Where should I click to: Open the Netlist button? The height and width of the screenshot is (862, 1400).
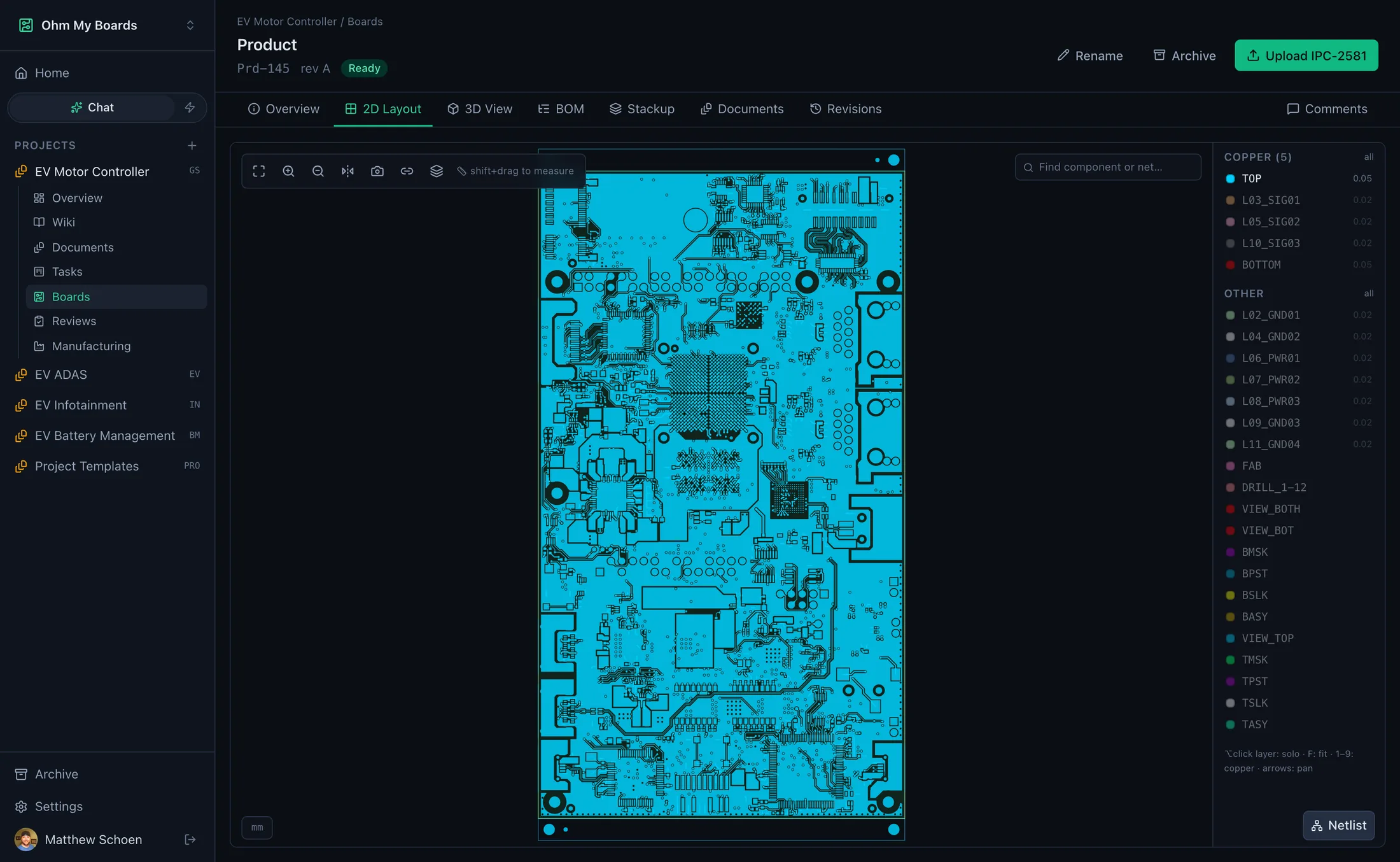point(1339,826)
